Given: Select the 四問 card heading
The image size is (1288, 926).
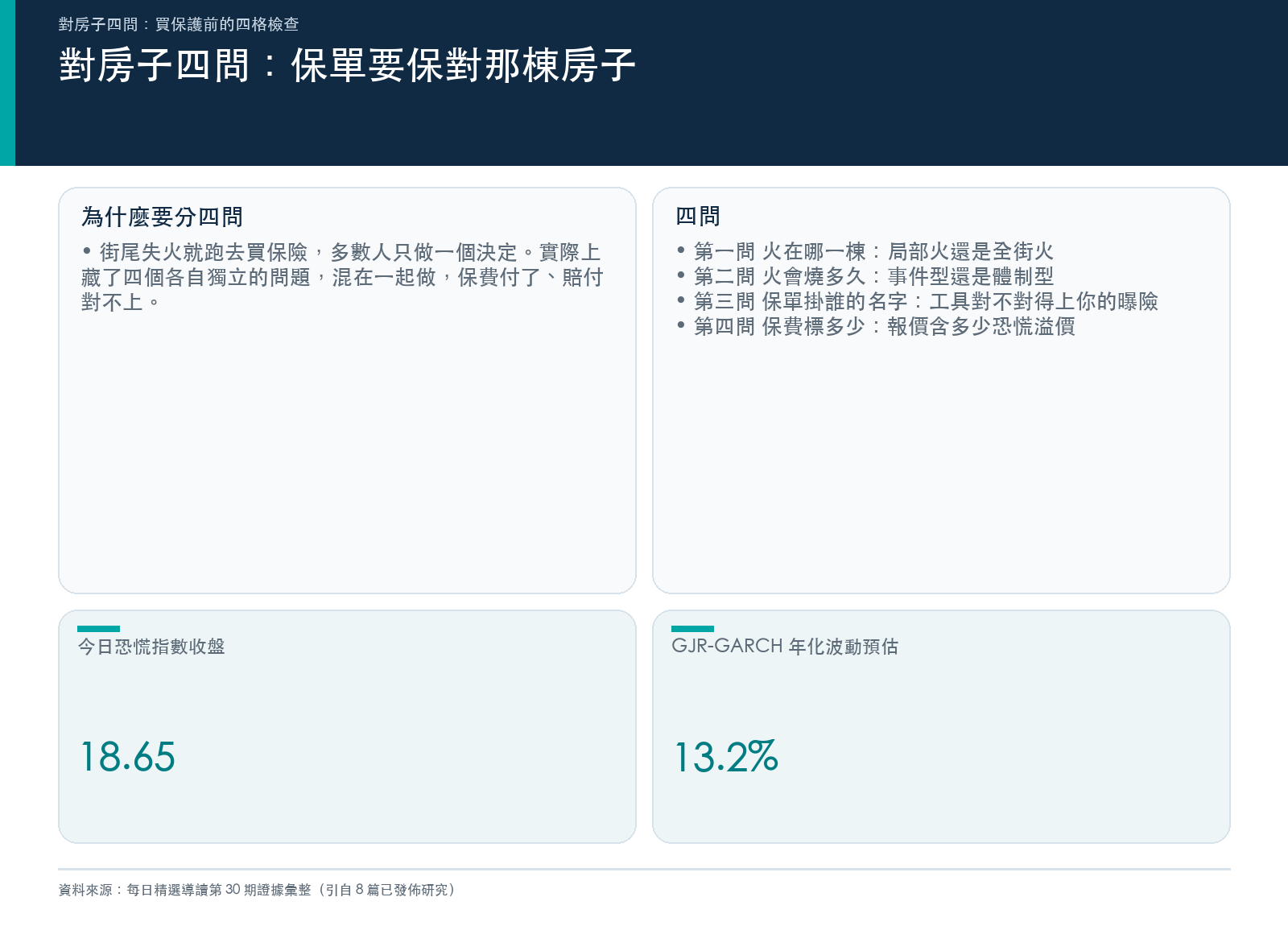Looking at the screenshot, I should point(698,216).
